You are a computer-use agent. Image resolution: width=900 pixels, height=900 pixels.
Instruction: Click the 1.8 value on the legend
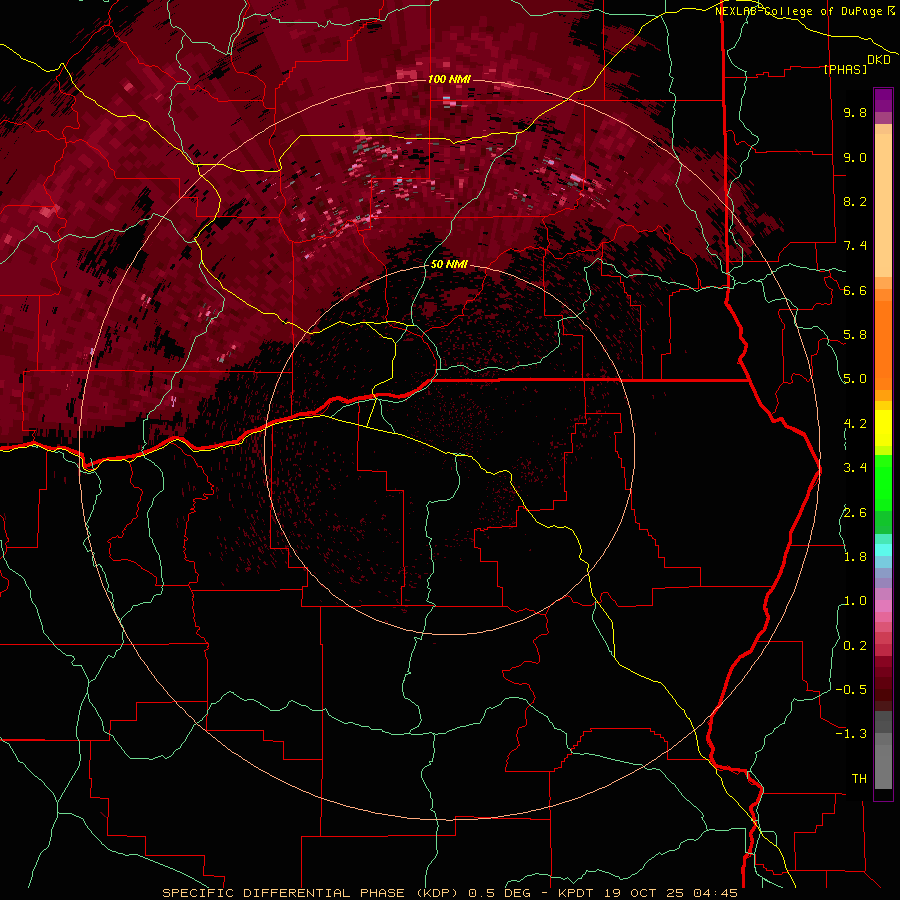[855, 557]
